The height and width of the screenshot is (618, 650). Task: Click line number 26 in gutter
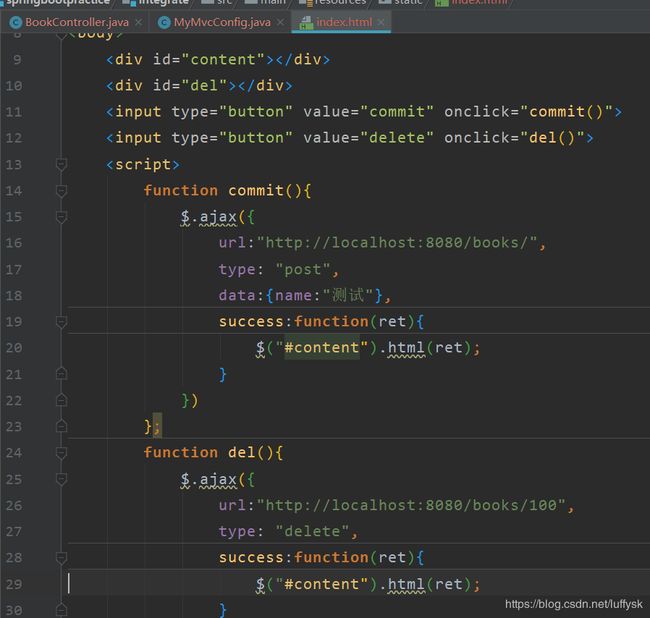[x=14, y=505]
